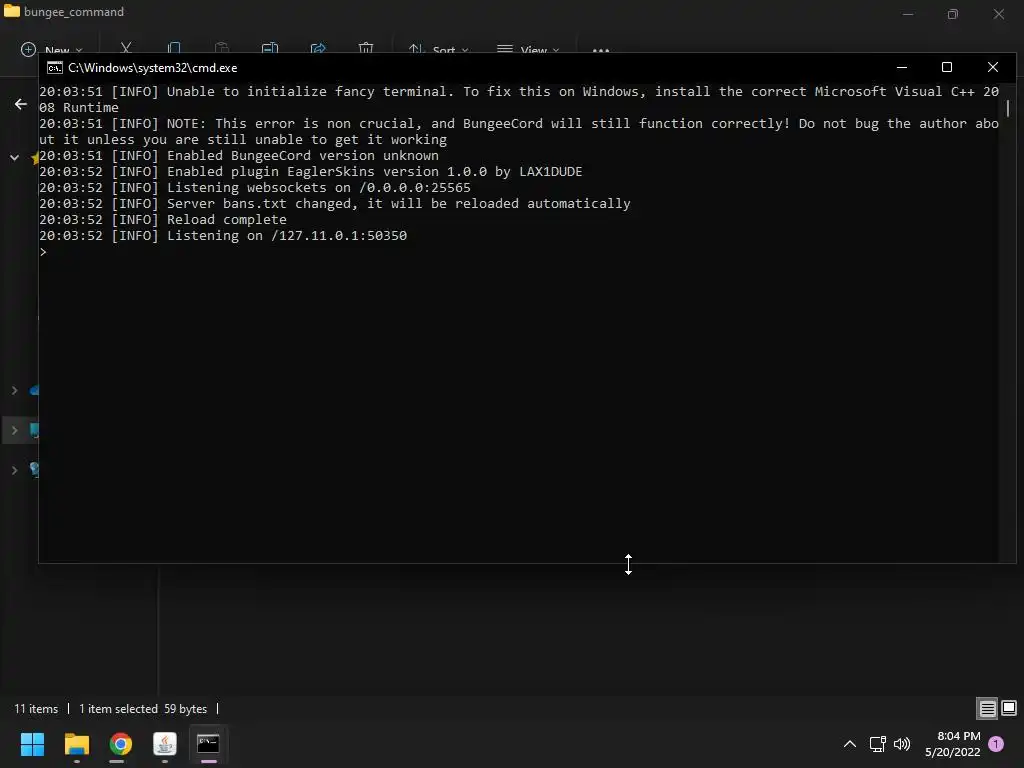
Task: Open Java application on taskbar
Action: coord(165,744)
